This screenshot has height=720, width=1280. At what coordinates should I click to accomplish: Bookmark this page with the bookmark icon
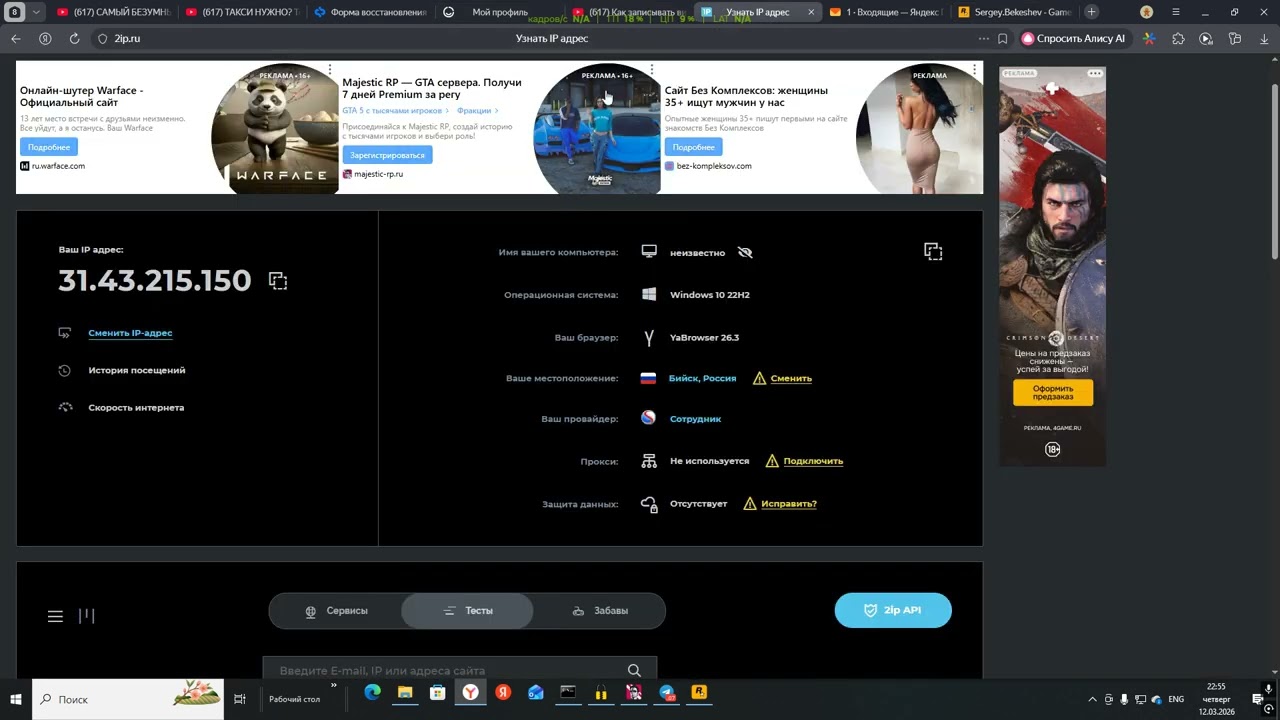click(x=1003, y=39)
